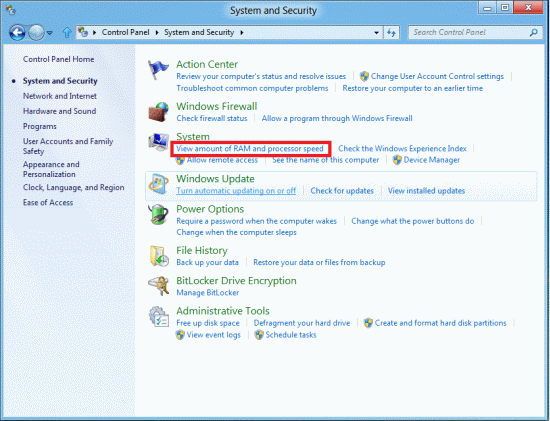Click Check firewall status link
The image size is (550, 421).
click(212, 119)
